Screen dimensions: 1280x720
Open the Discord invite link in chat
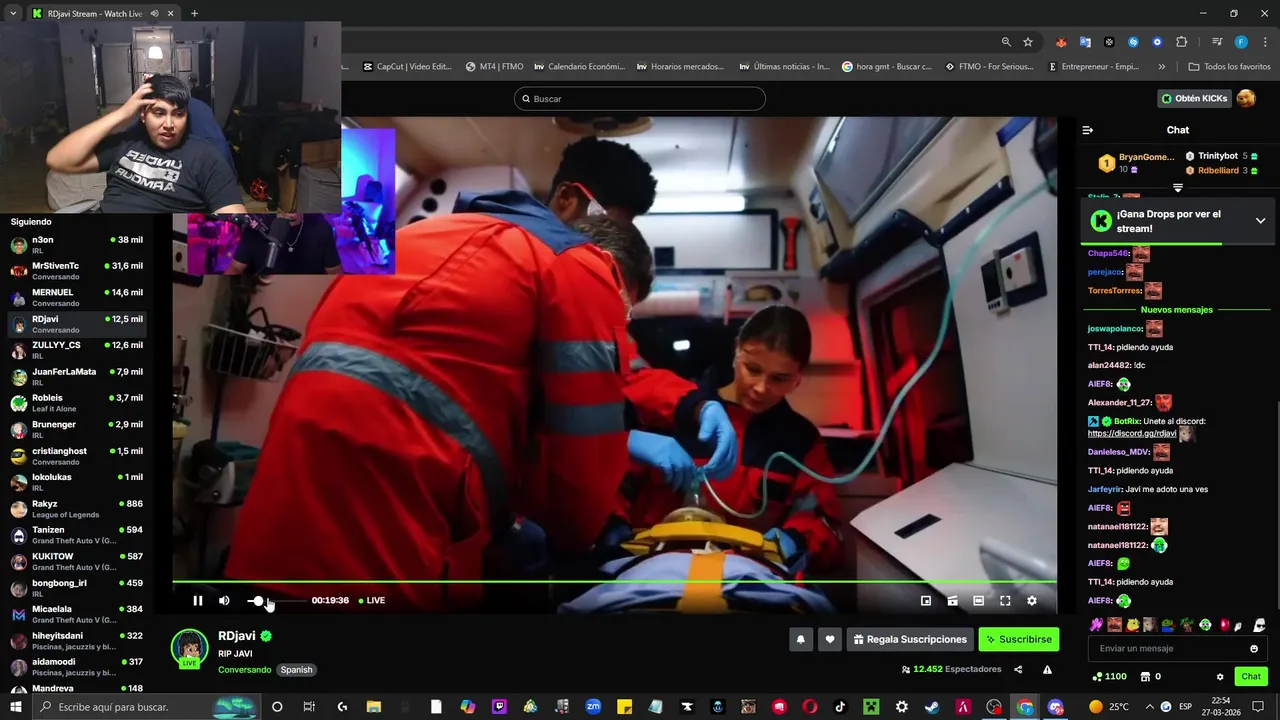coord(1131,433)
